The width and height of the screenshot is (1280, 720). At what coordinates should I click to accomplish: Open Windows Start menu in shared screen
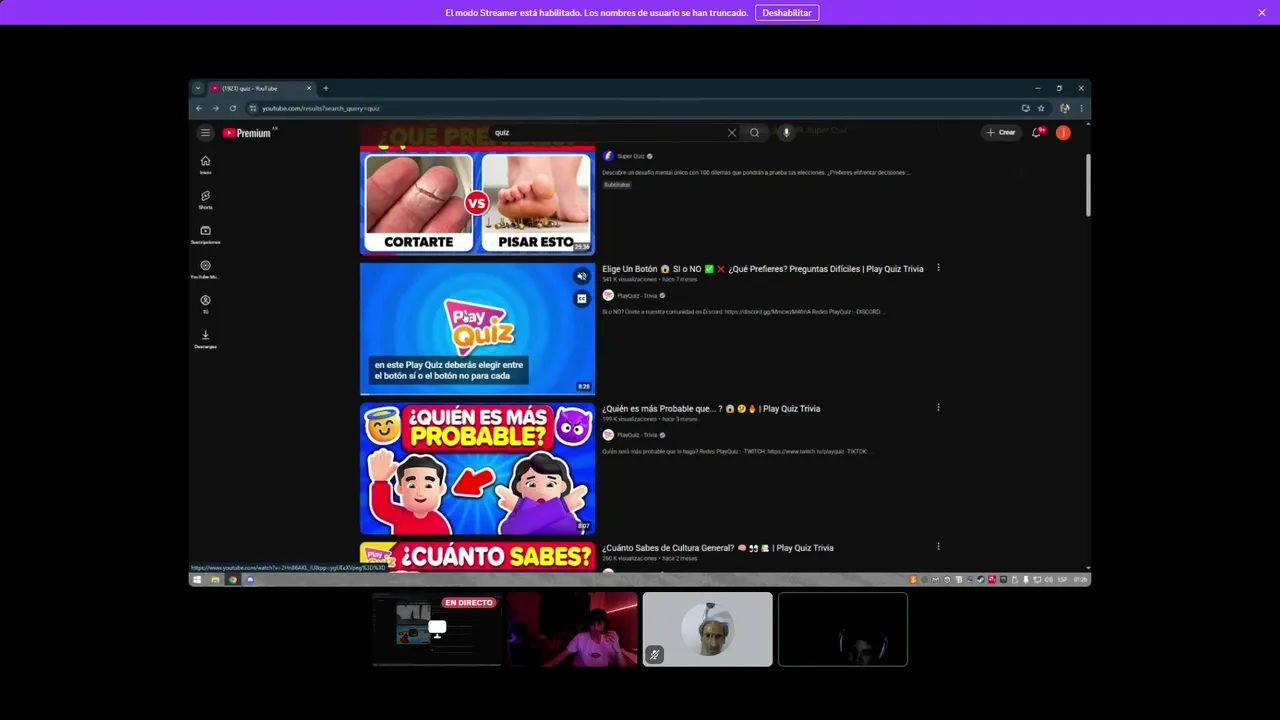click(197, 580)
